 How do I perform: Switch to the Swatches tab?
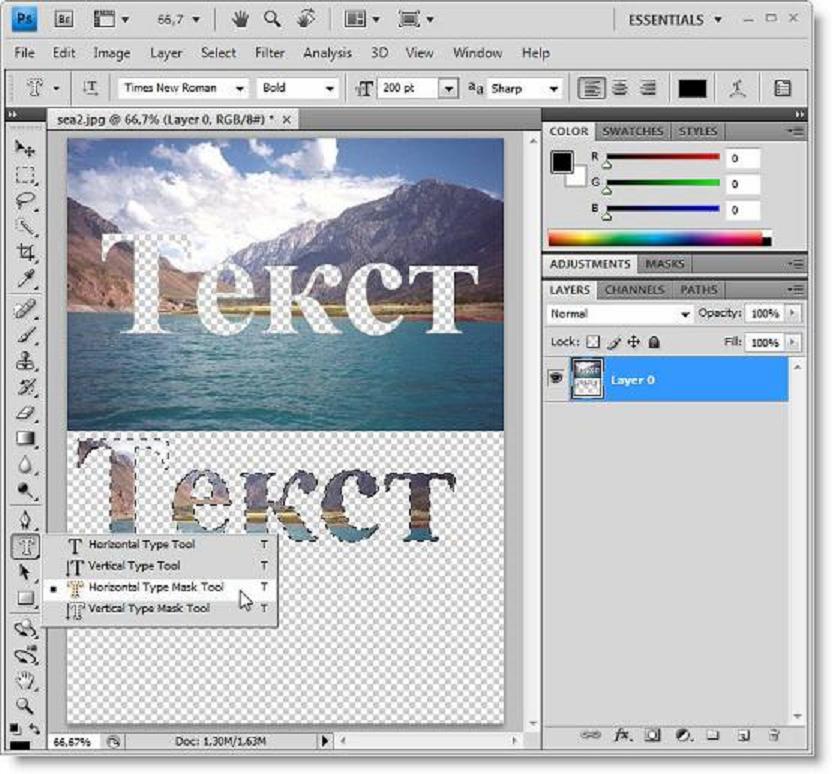click(x=632, y=131)
